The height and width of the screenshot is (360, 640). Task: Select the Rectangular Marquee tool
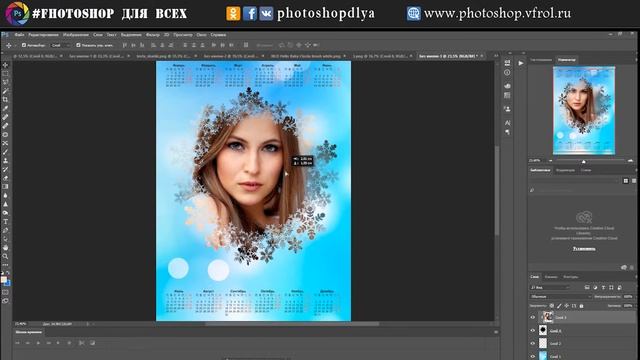(5, 74)
